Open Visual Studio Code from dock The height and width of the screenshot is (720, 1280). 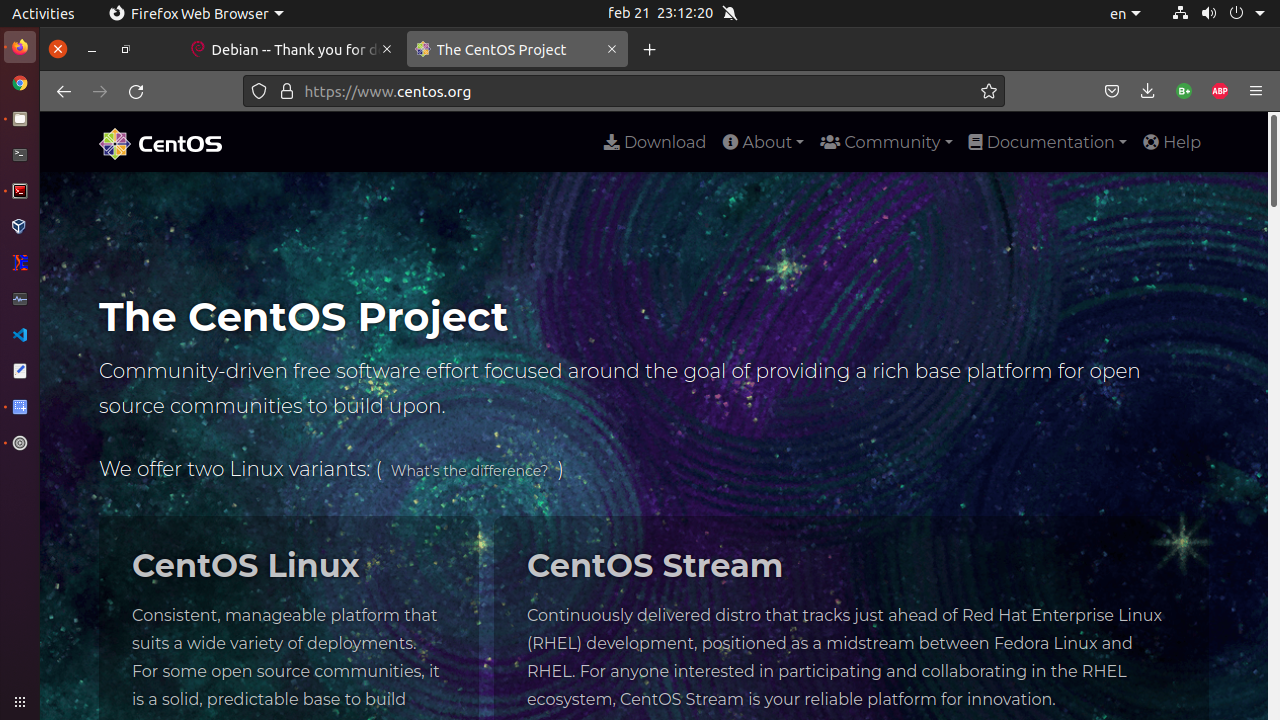[20, 335]
